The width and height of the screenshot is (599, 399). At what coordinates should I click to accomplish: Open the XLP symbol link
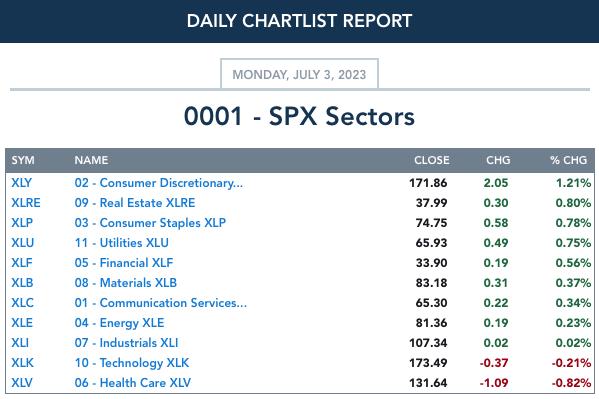pyautogui.click(x=22, y=222)
